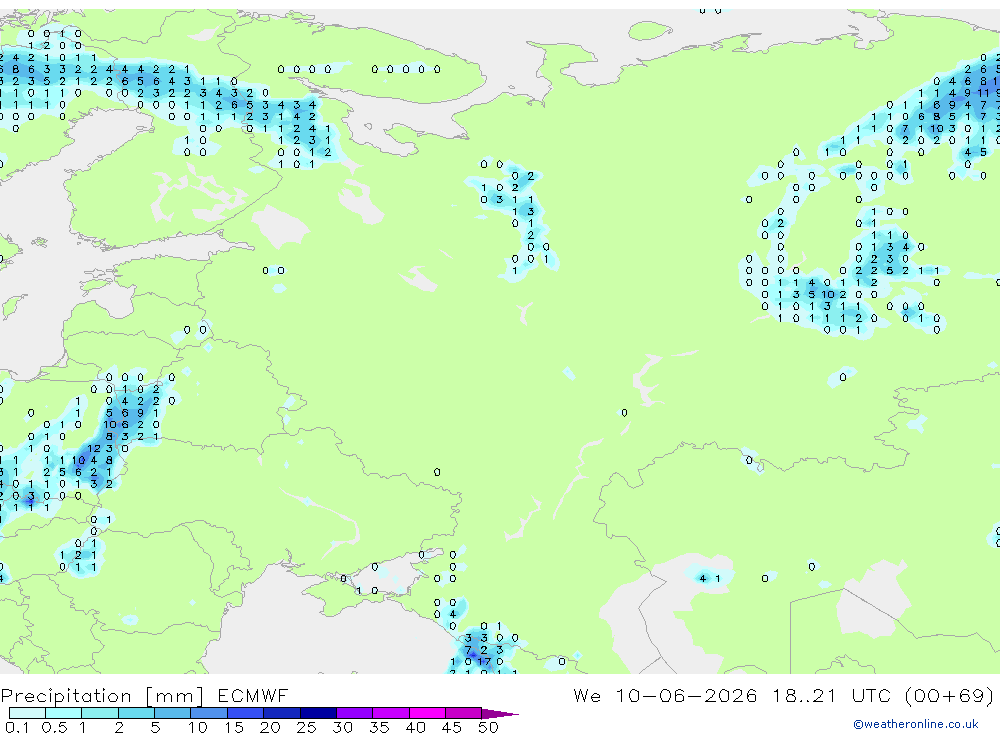This screenshot has width=1000, height=733.
Task: Click the date '10-06-2026' text
Action: pos(686,695)
